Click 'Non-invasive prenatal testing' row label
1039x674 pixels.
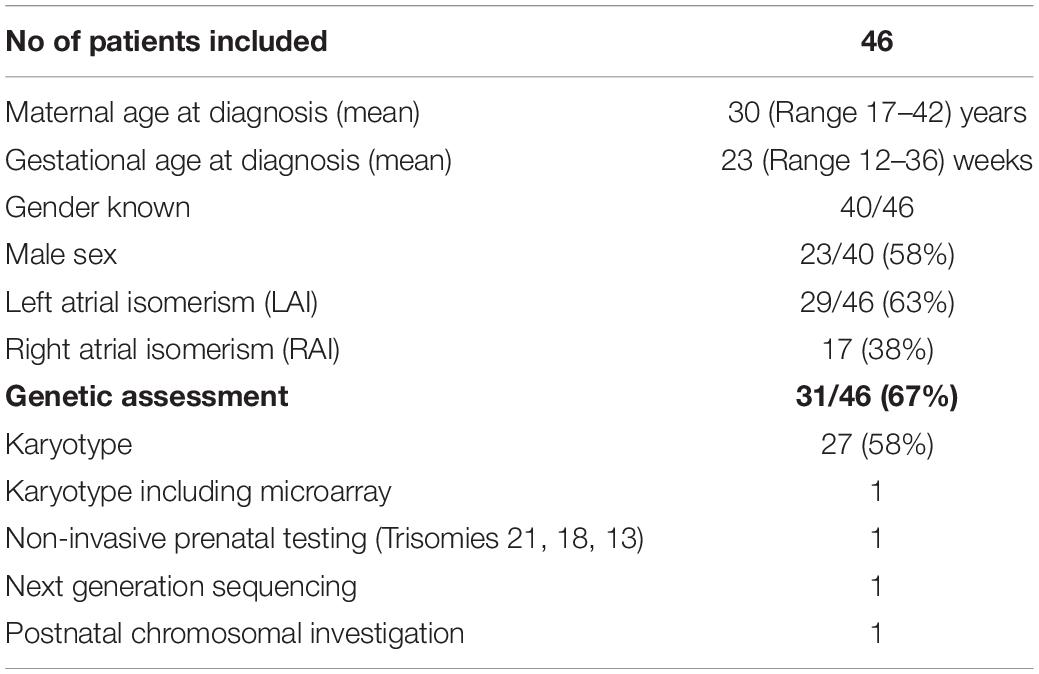pyautogui.click(x=324, y=539)
